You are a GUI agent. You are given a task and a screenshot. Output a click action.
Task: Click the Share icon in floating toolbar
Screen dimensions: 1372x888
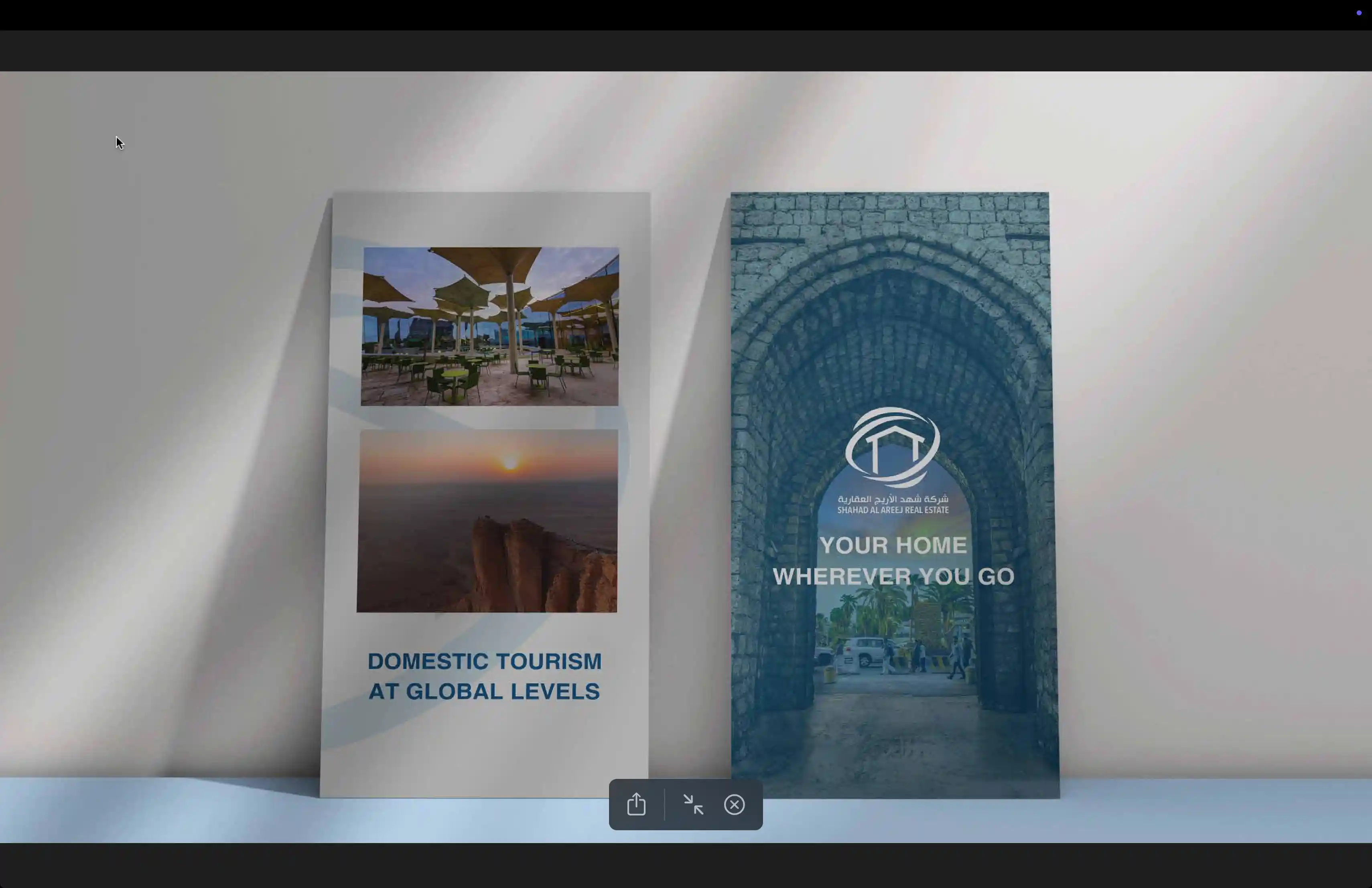click(x=636, y=805)
